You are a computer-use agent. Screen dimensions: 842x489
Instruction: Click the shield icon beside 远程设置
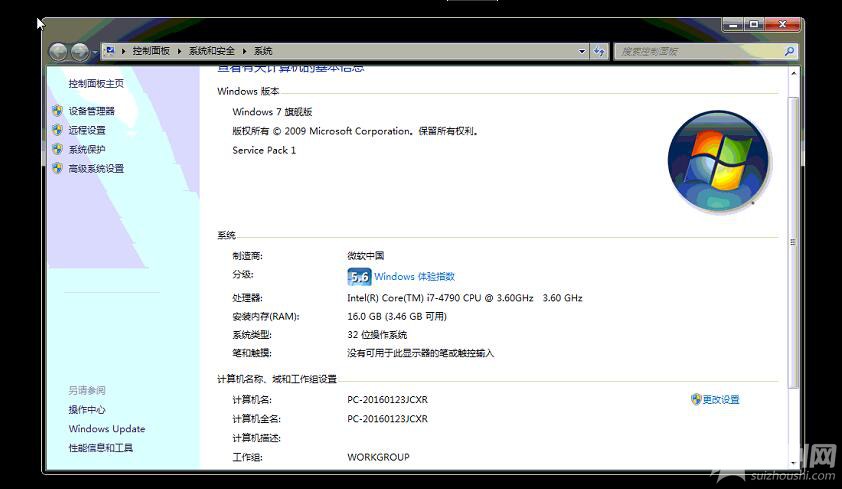[x=57, y=130]
